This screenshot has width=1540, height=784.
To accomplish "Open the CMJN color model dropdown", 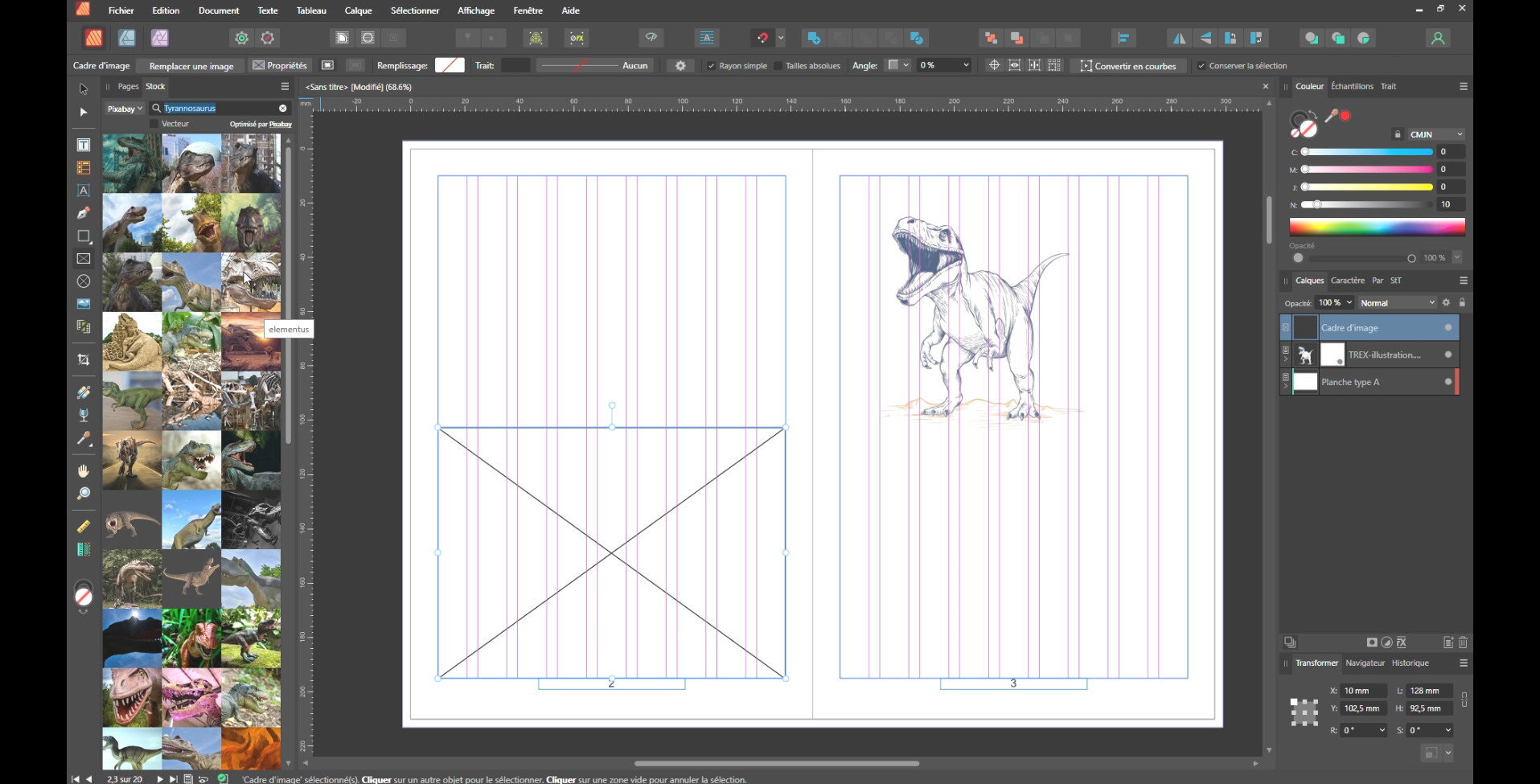I will [x=1435, y=134].
